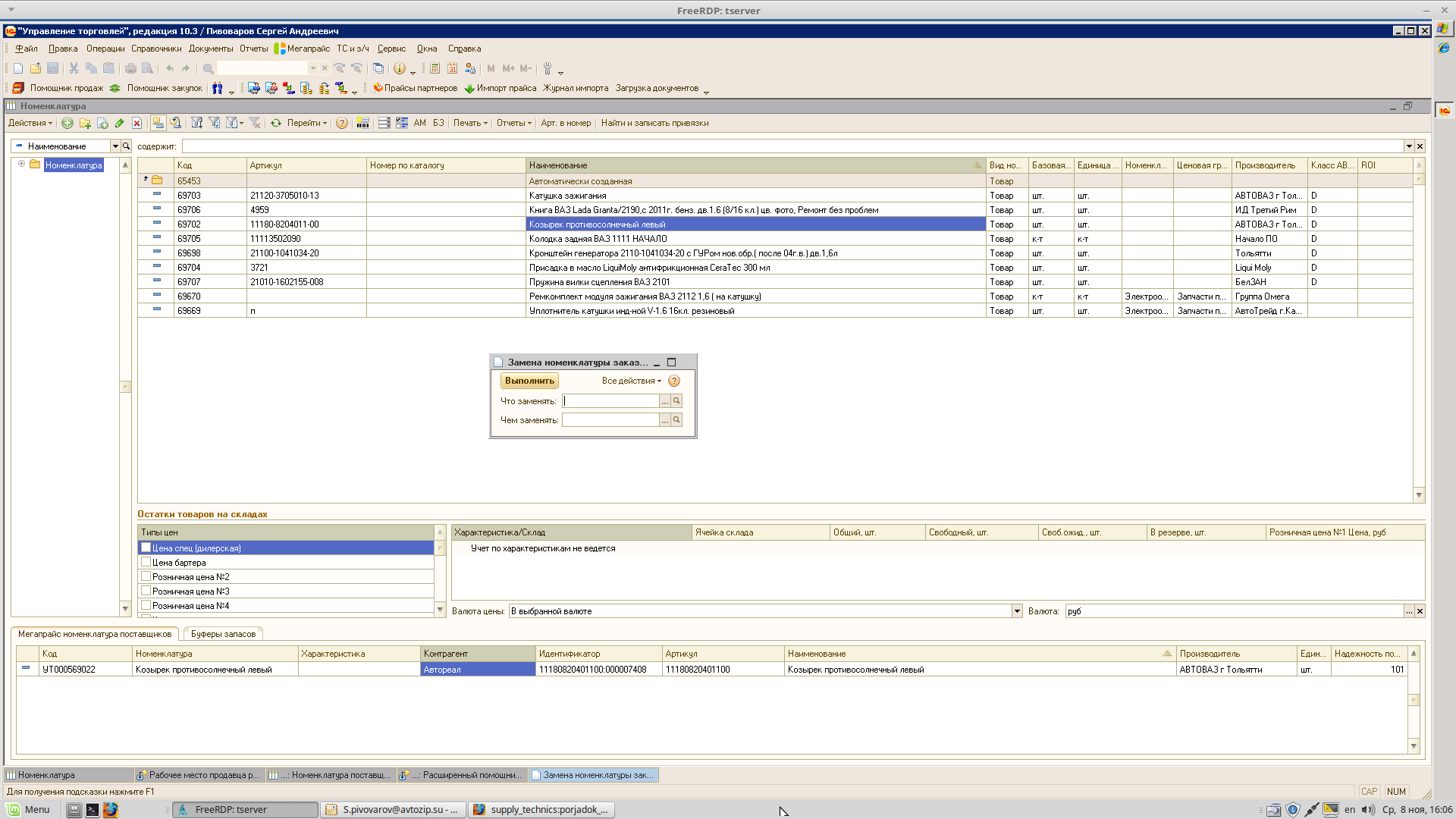Image resolution: width=1456 pixels, height=819 pixels.
Task: Switch to the Буферы запасов tab
Action: coord(223,634)
